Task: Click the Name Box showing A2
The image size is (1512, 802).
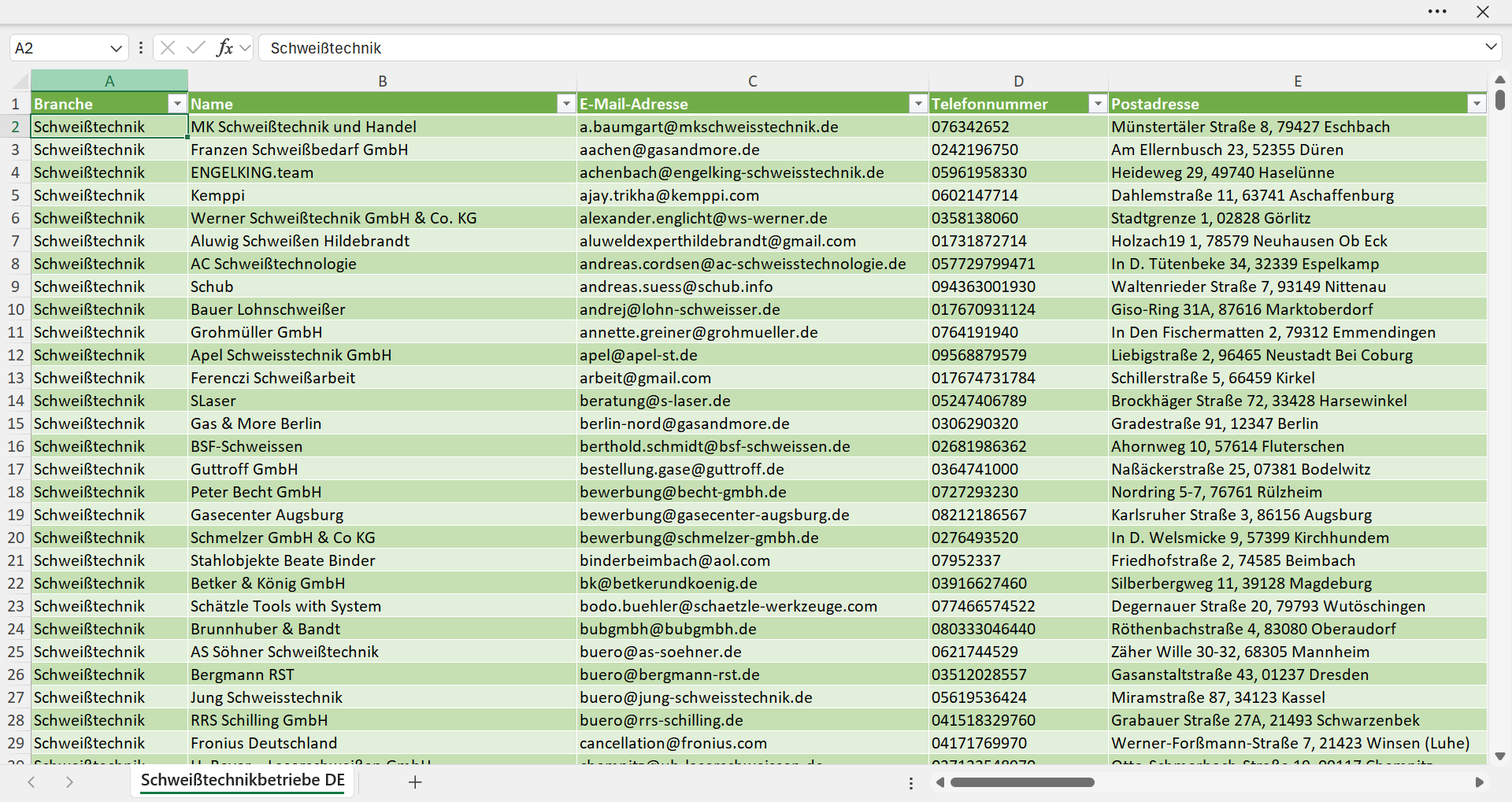Action: (x=59, y=48)
